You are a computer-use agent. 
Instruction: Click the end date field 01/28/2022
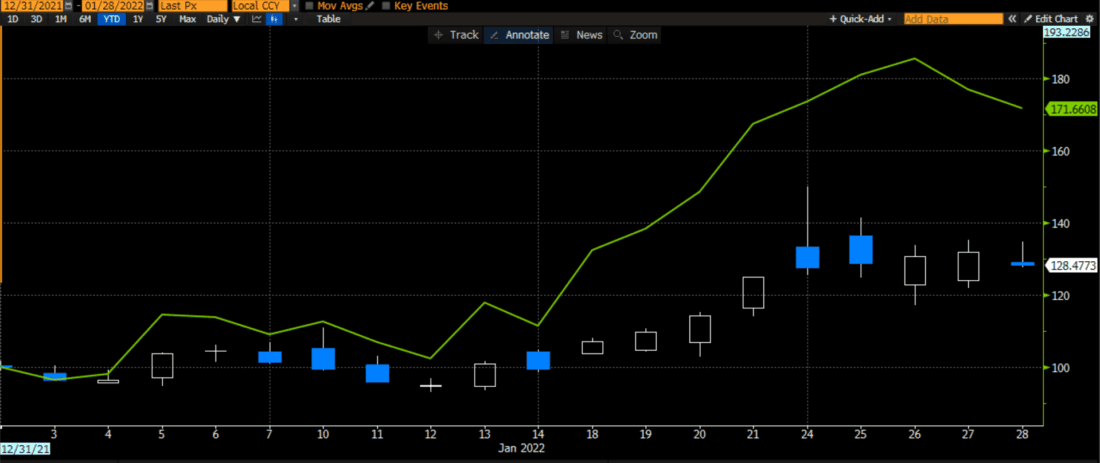pos(113,6)
